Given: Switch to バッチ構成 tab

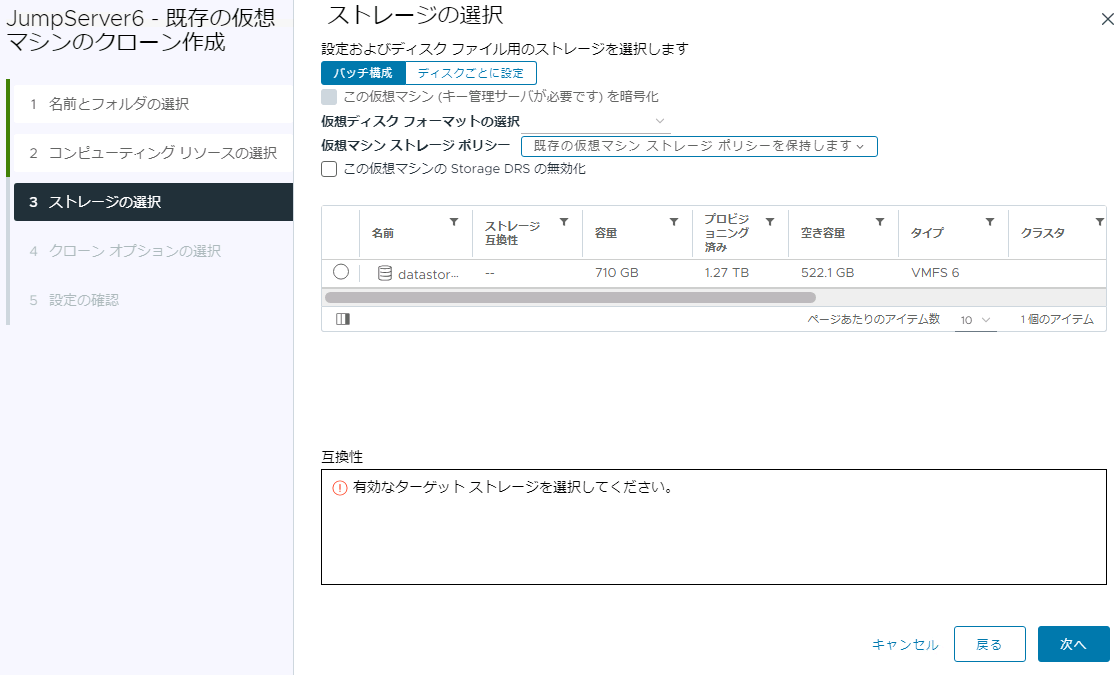Looking at the screenshot, I should pyautogui.click(x=363, y=73).
